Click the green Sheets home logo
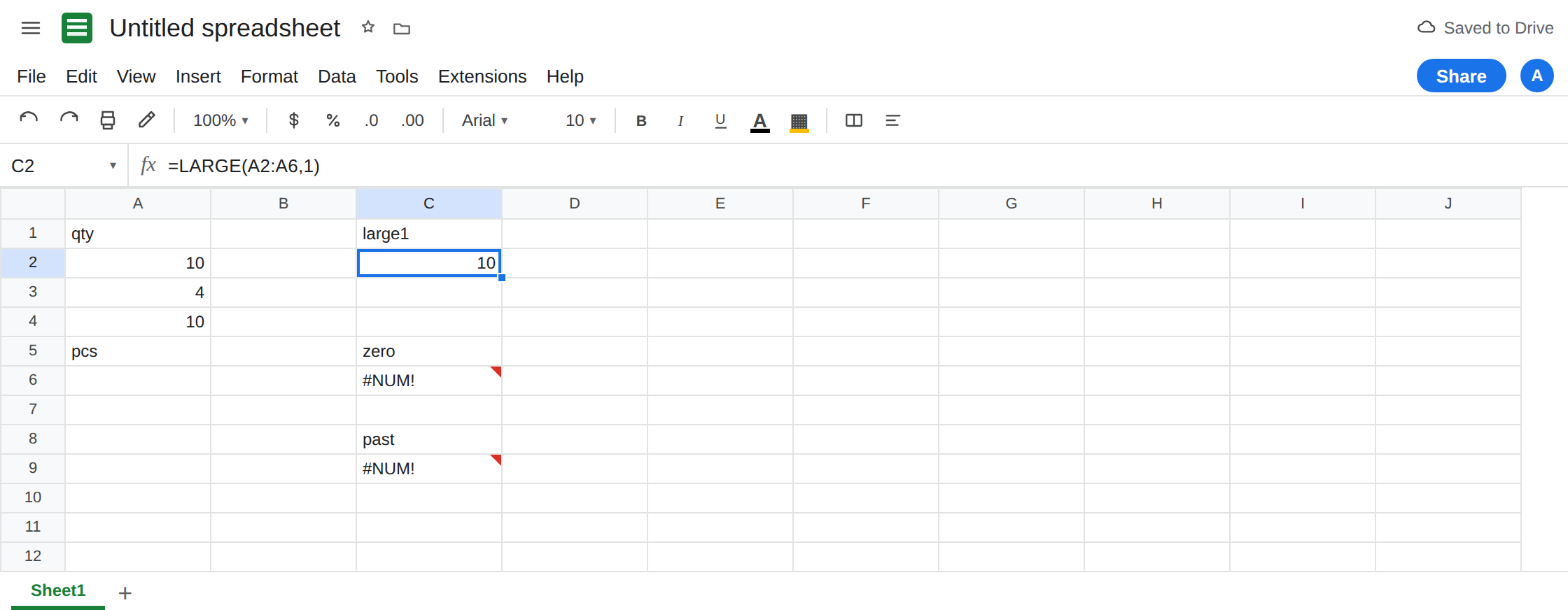 pyautogui.click(x=77, y=28)
